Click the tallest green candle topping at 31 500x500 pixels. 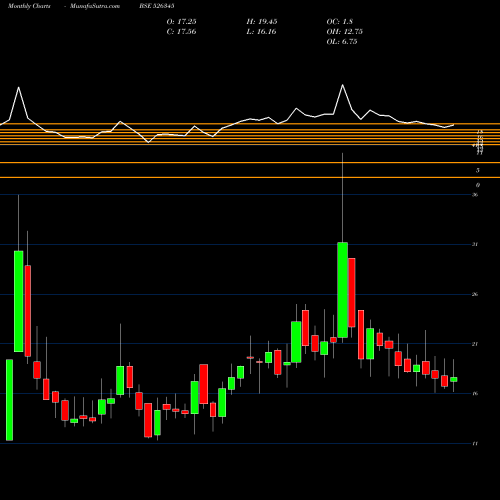342,290
